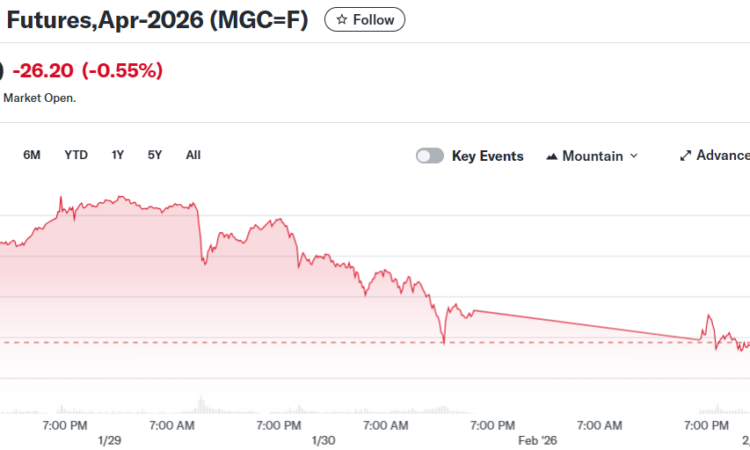Choose the 1Y time range
Screen dimensions: 750x450
tap(118, 155)
